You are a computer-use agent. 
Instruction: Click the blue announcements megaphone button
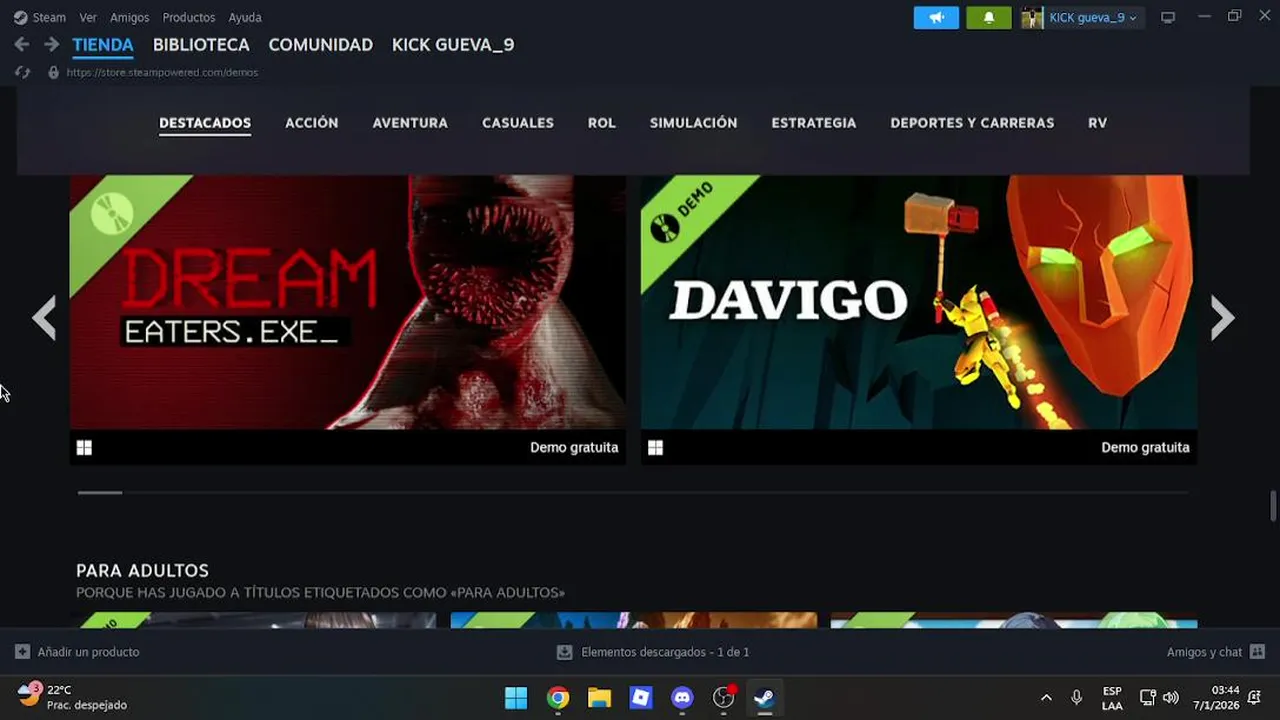tap(936, 17)
